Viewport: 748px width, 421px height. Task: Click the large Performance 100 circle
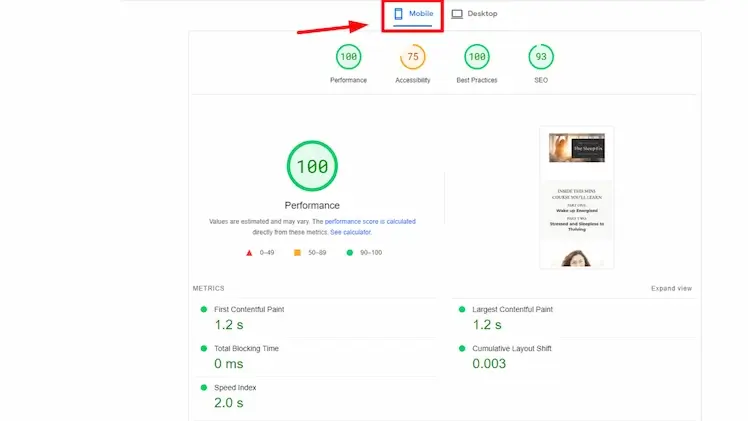point(312,166)
